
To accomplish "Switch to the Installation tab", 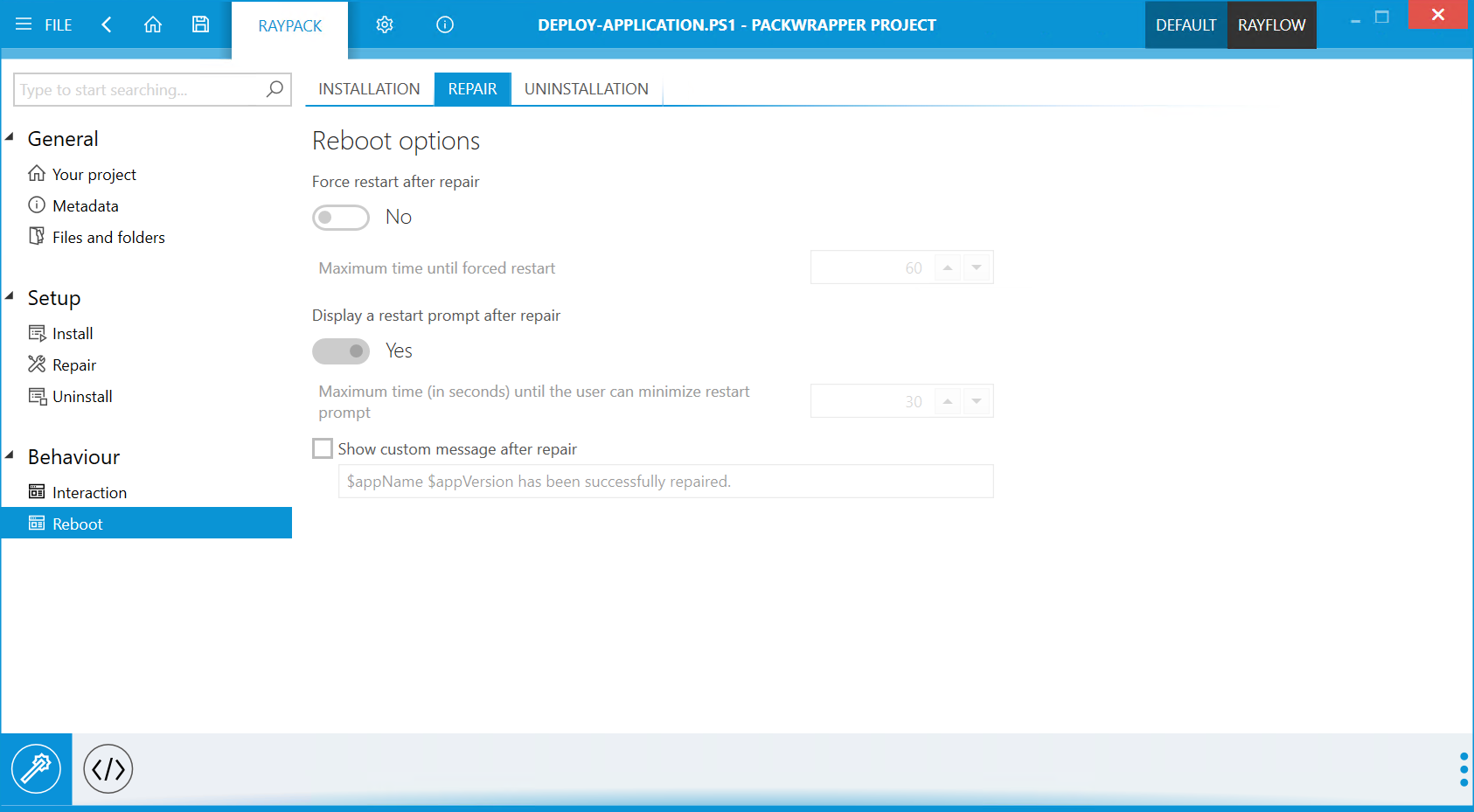I will point(369,89).
